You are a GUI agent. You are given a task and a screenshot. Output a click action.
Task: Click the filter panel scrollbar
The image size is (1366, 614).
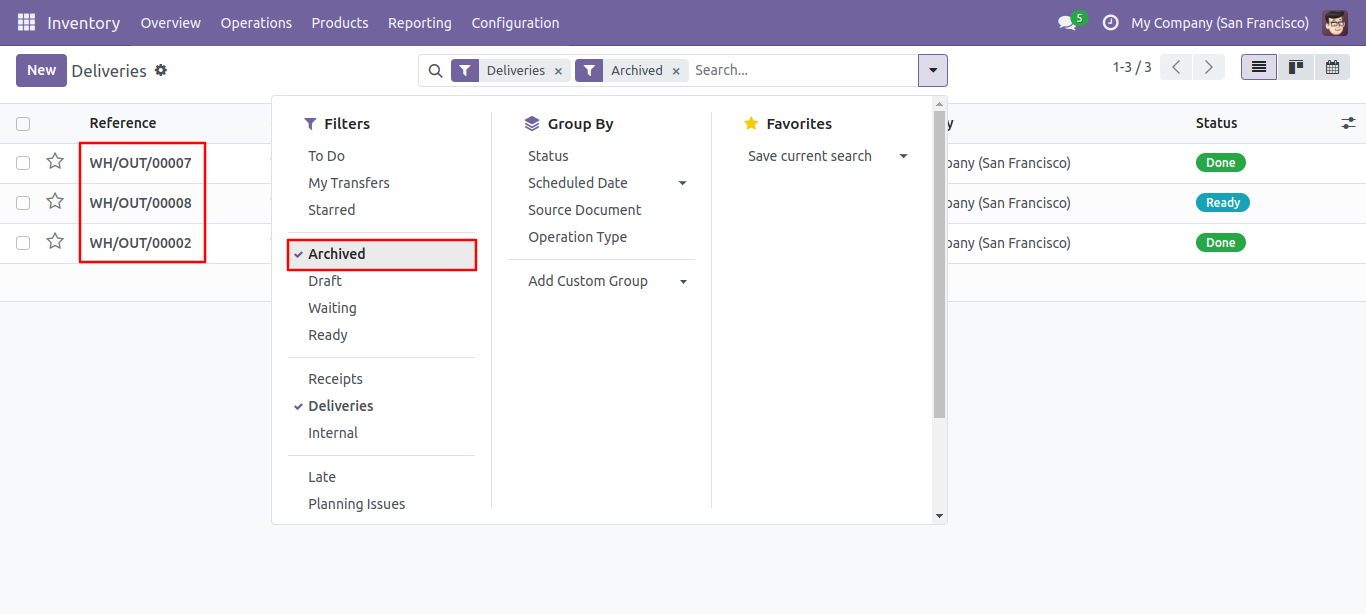(939, 265)
